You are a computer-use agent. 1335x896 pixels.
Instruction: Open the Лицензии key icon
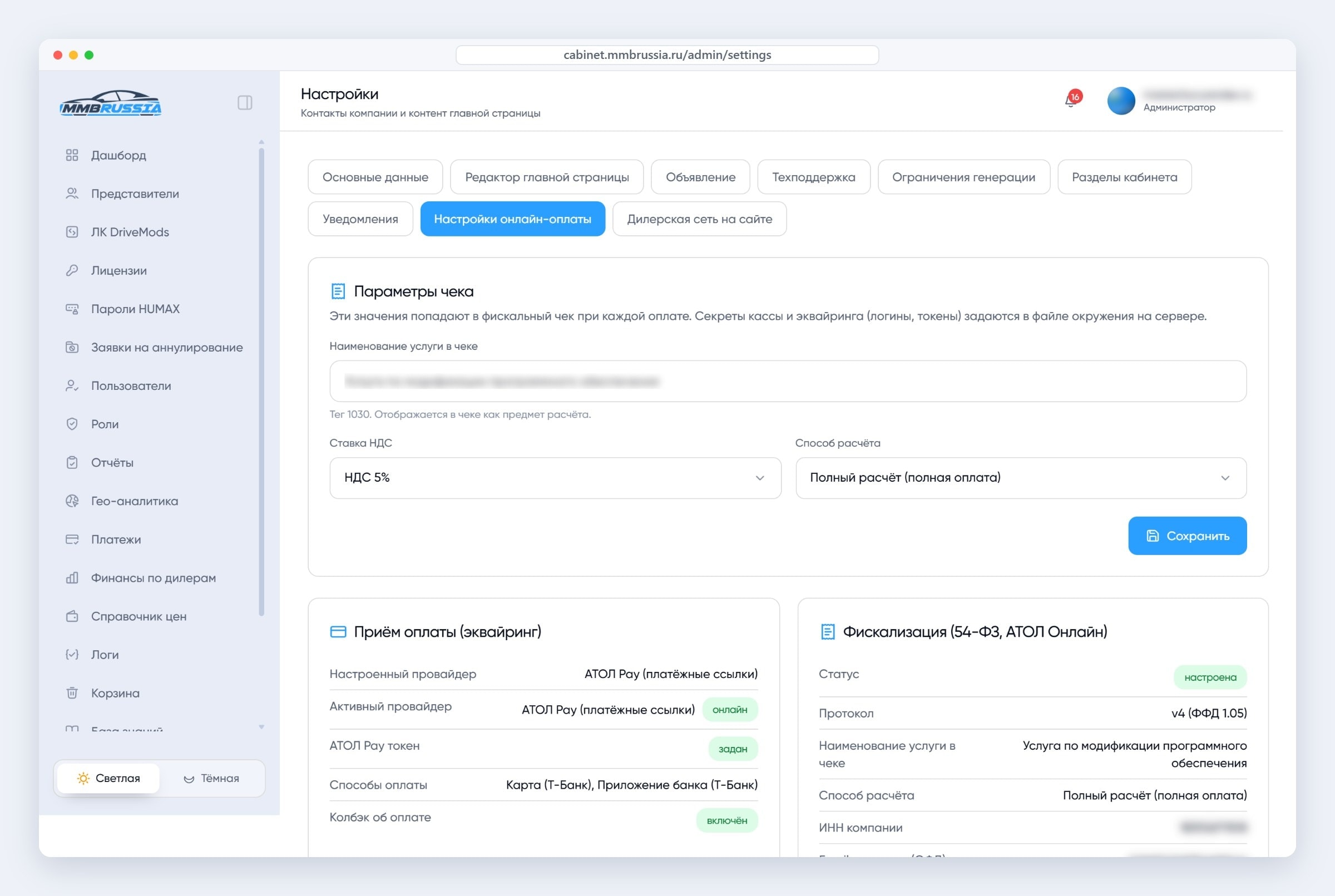[x=72, y=270]
